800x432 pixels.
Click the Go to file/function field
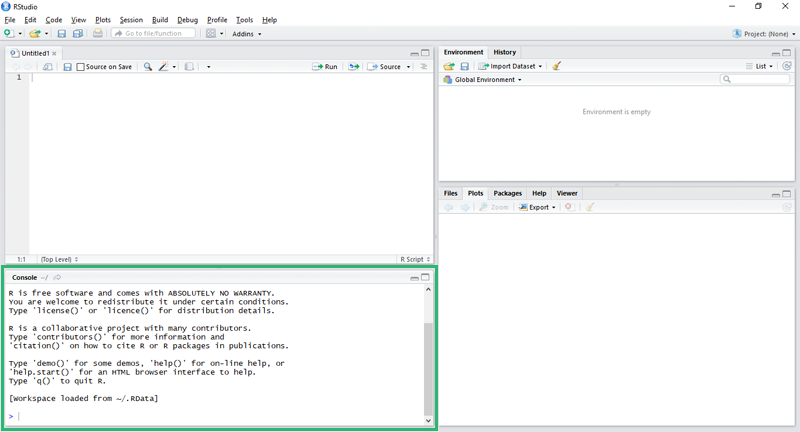click(x=154, y=34)
